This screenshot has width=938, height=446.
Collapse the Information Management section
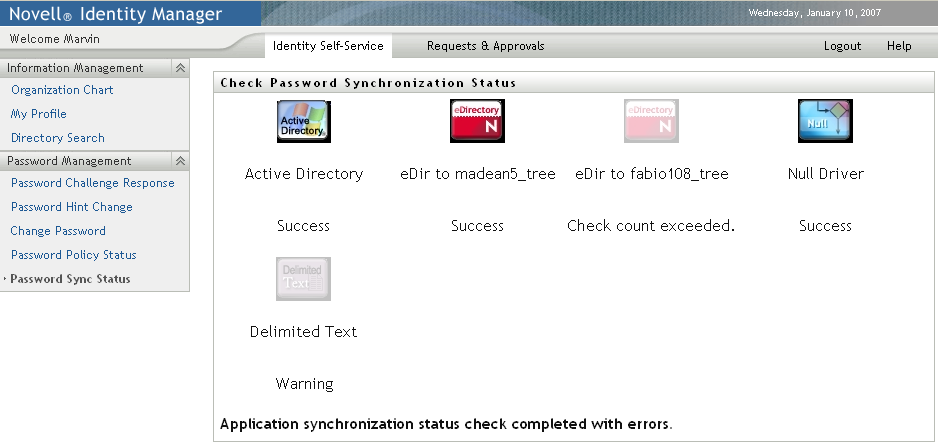pos(180,68)
